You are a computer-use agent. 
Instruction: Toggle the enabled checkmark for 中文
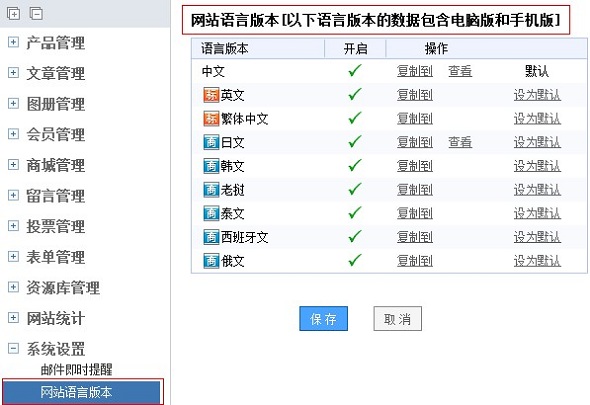click(354, 70)
